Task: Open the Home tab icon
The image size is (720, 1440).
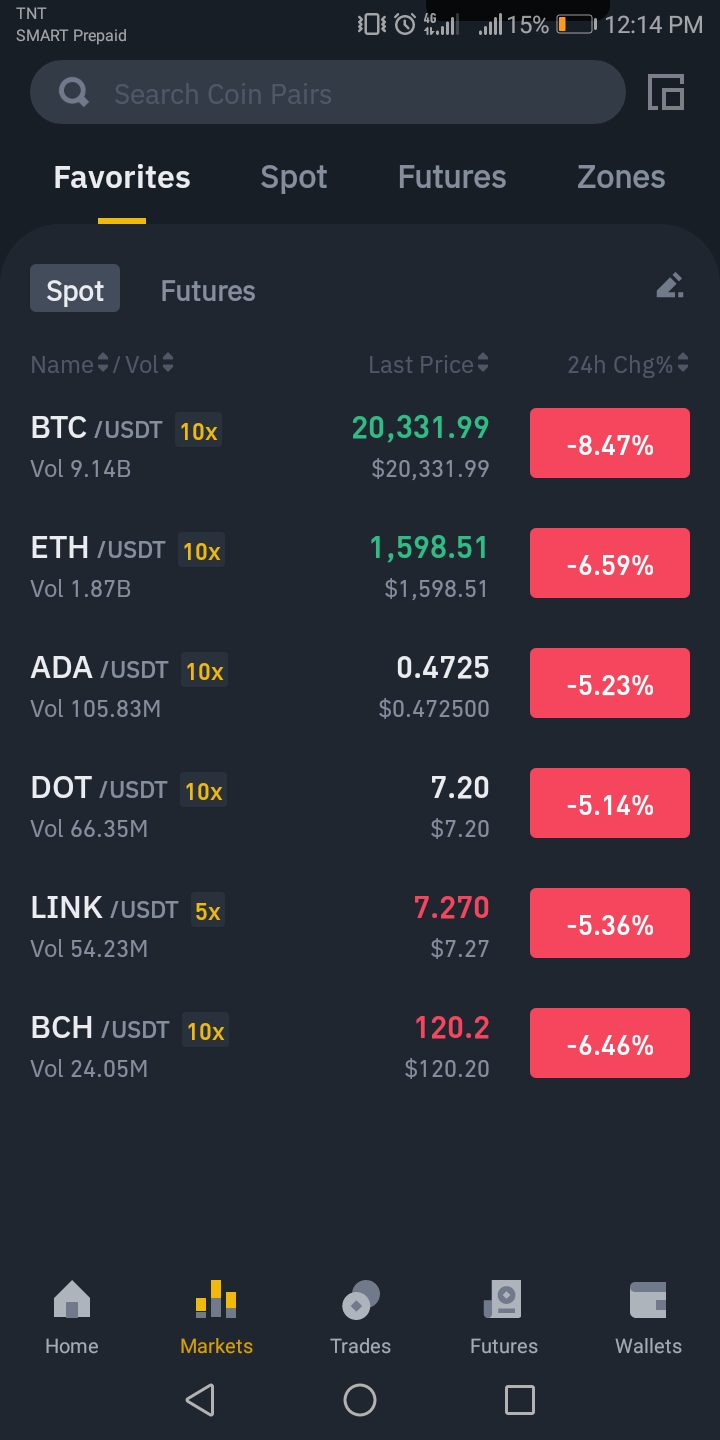Action: coord(71,1300)
